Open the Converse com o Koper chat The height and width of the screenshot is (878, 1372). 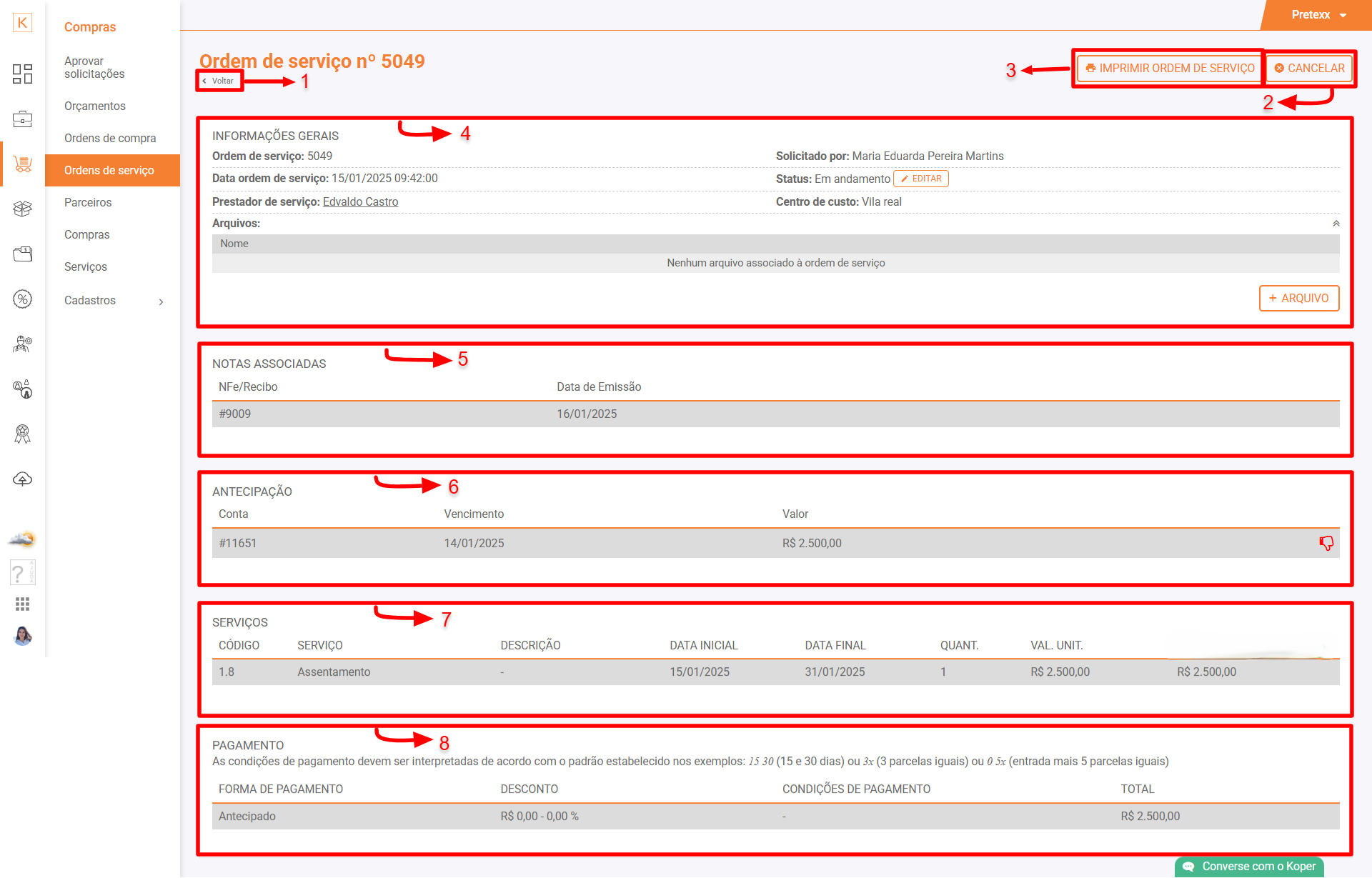[x=1249, y=867]
